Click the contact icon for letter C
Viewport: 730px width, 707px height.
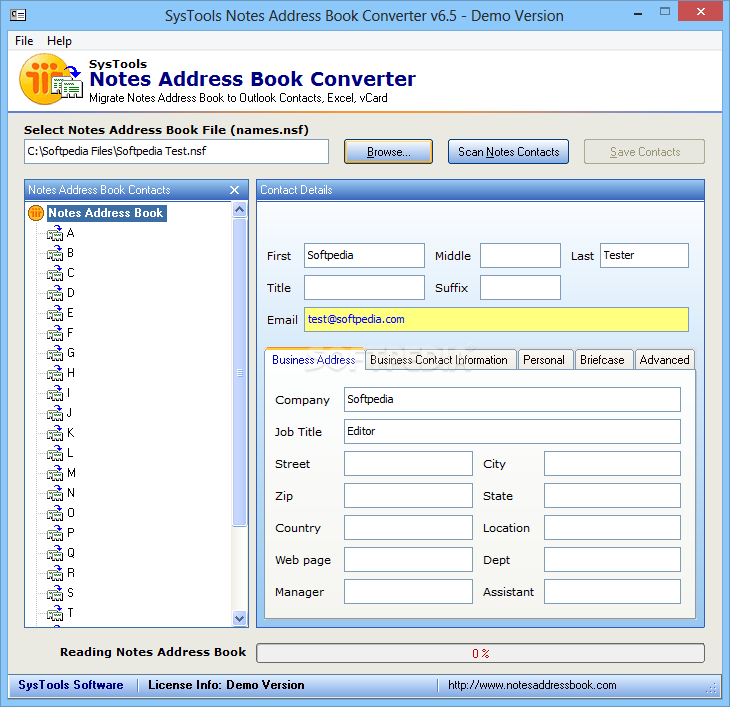[55, 273]
